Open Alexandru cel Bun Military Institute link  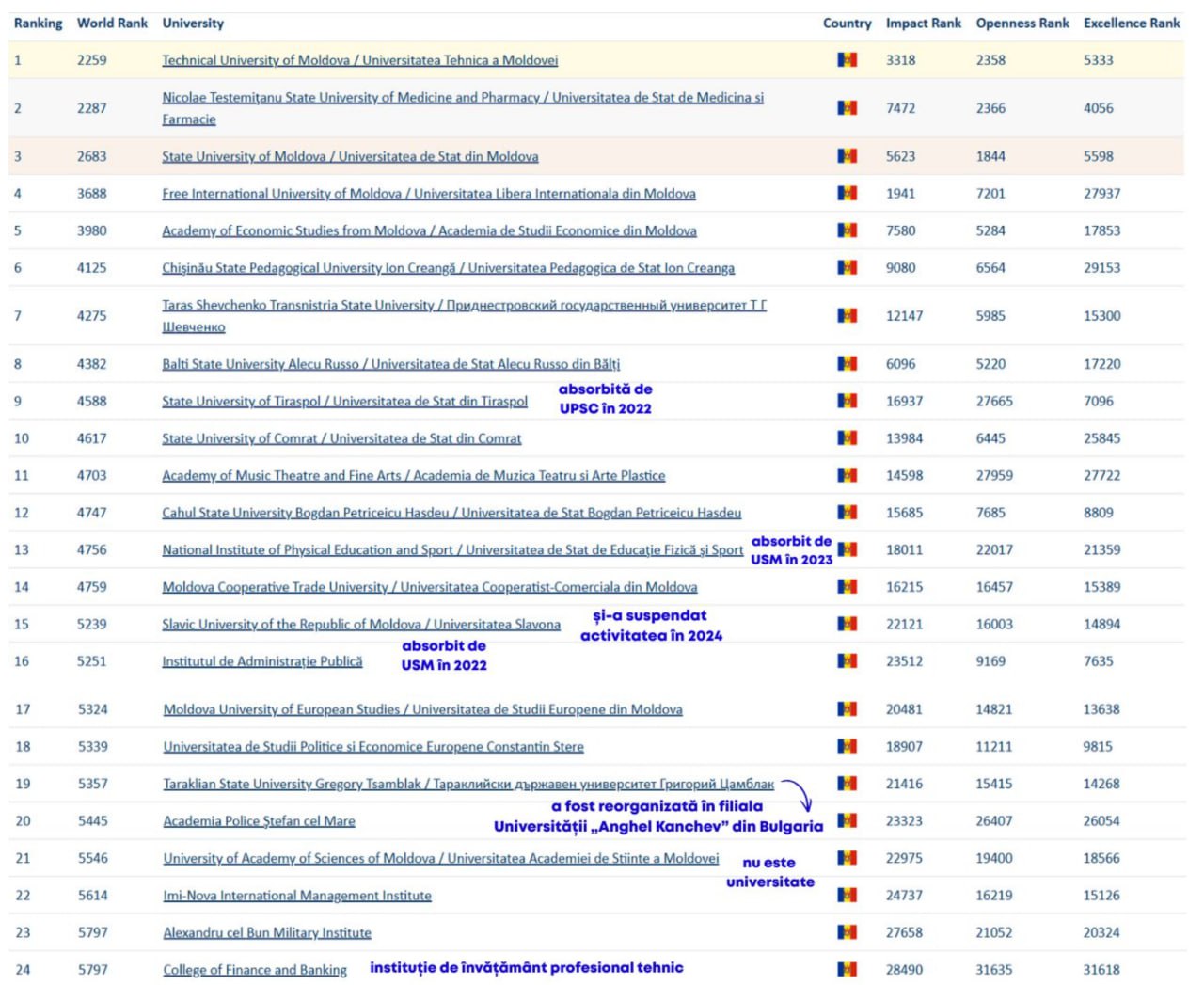point(267,932)
